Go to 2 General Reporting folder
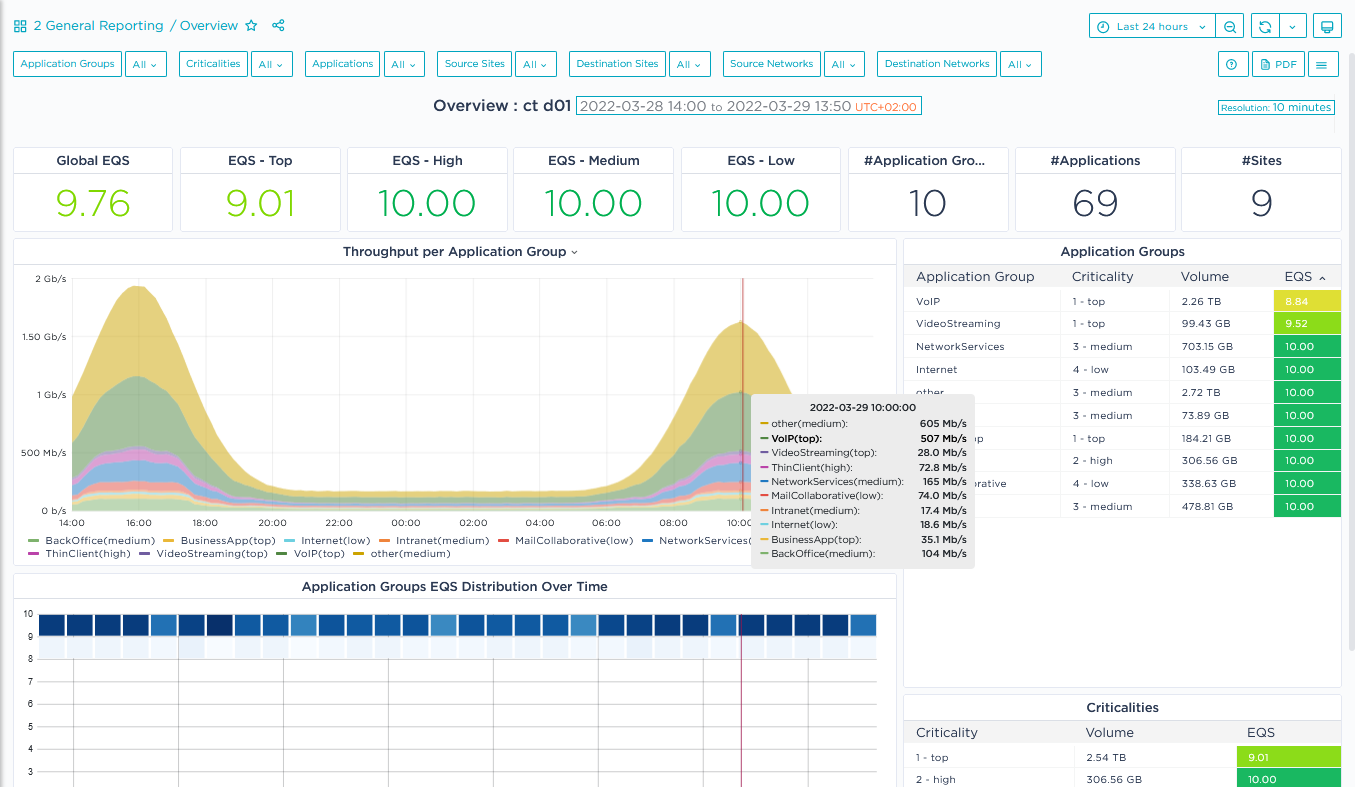This screenshot has height=787, width=1355. tap(98, 26)
